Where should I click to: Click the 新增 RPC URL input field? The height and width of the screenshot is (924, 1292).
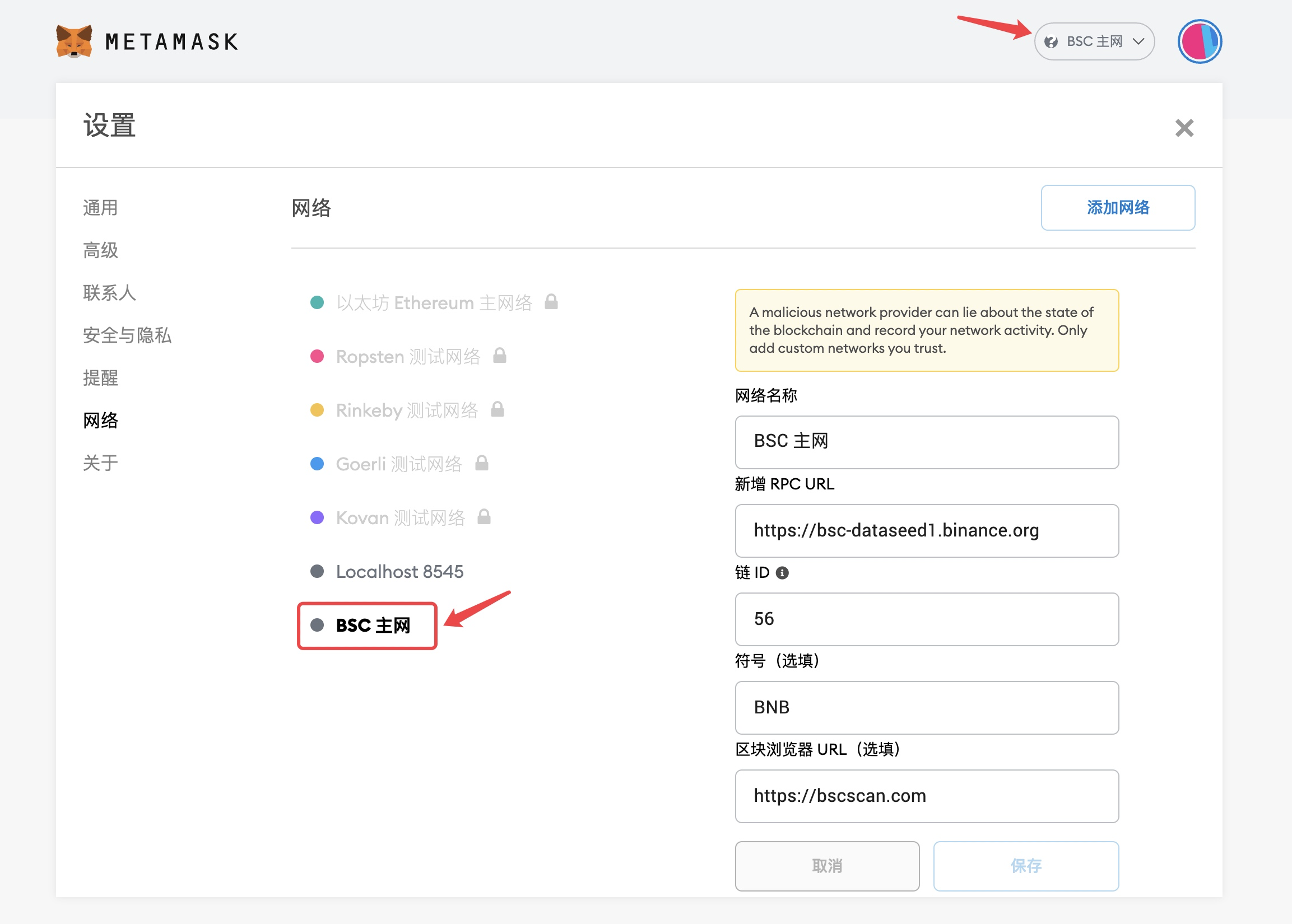pos(927,531)
